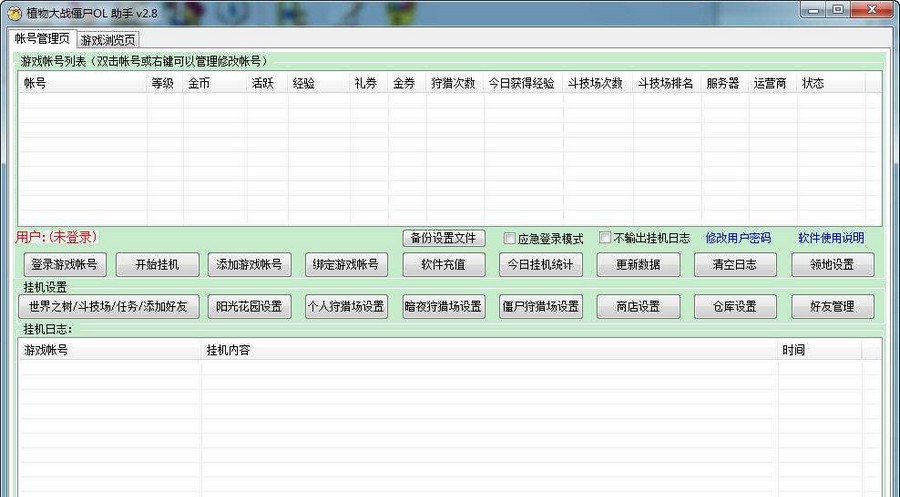
Task: Click 用户:(未登录) status text
Action: [x=56, y=237]
